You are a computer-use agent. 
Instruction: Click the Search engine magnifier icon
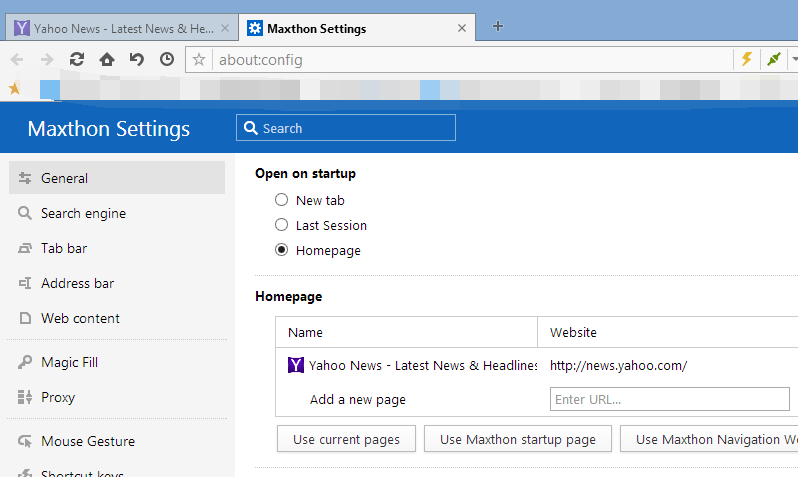tap(25, 213)
